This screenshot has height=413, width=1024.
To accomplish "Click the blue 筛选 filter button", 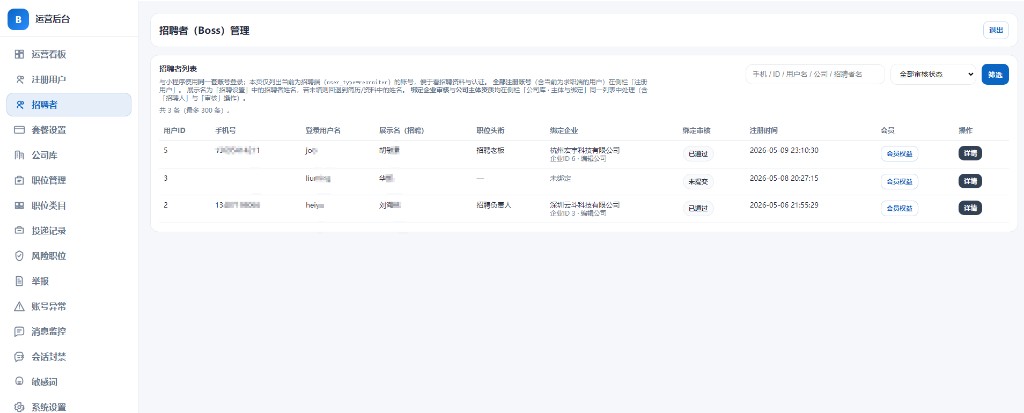I will [995, 74].
